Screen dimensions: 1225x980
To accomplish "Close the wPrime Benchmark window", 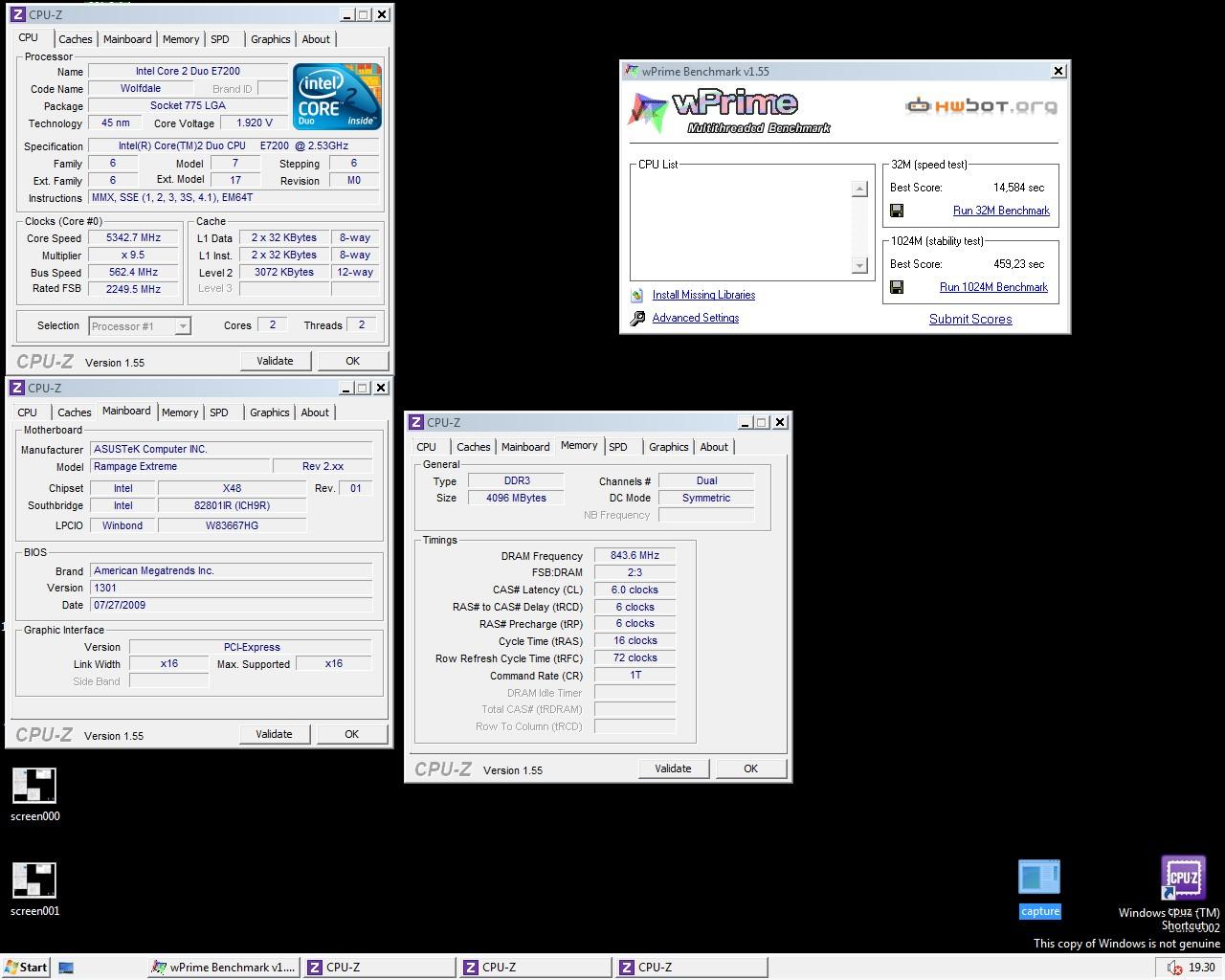I will pos(1058,72).
